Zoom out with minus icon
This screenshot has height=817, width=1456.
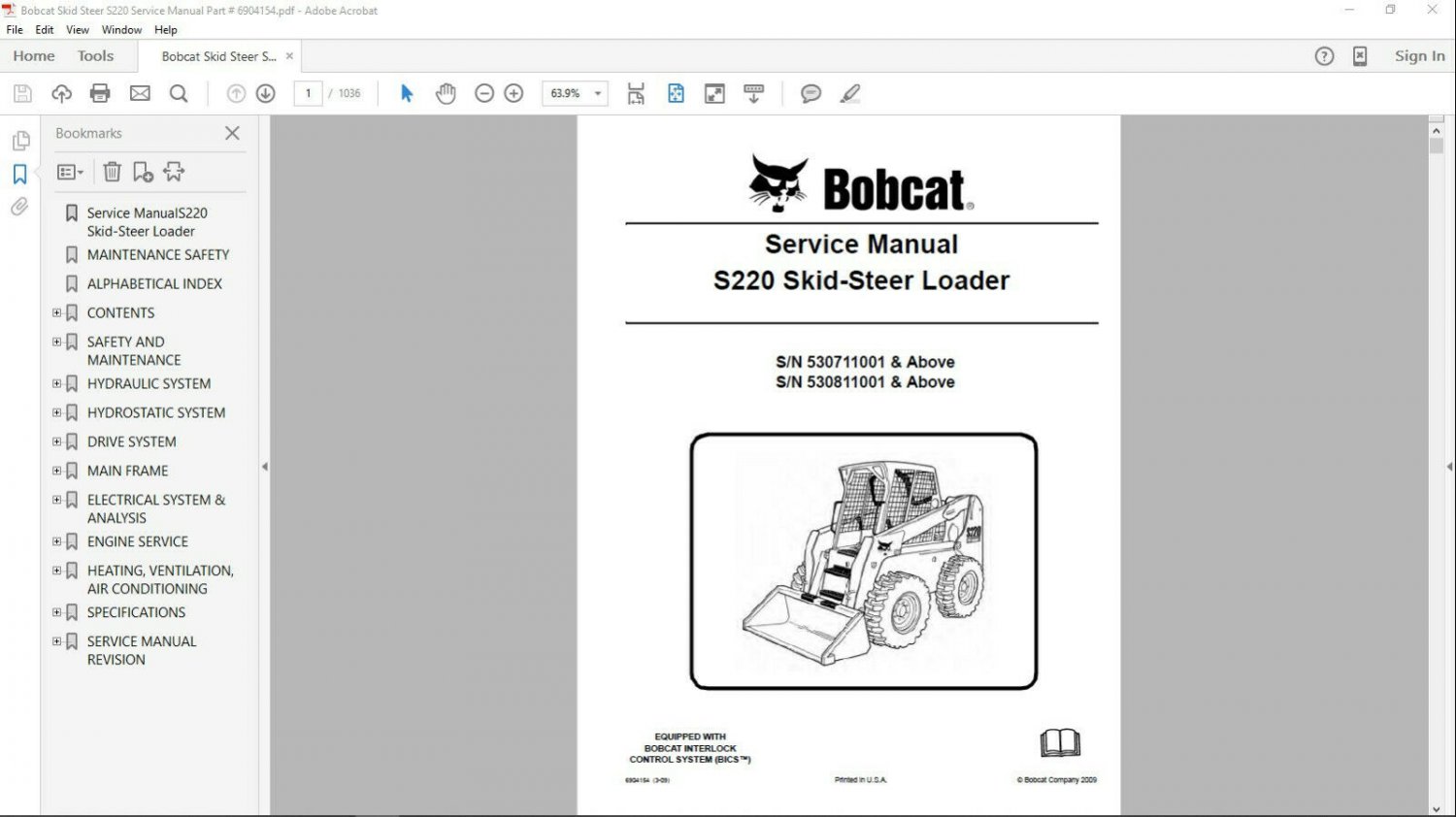pyautogui.click(x=484, y=94)
